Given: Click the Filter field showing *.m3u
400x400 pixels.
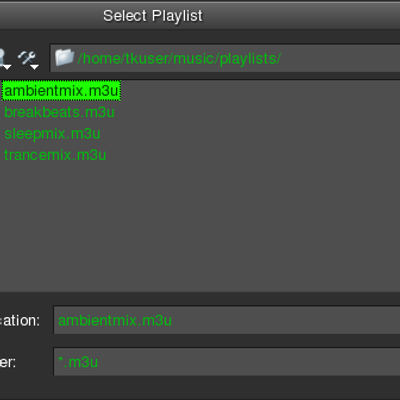Looking at the screenshot, I should (227, 362).
